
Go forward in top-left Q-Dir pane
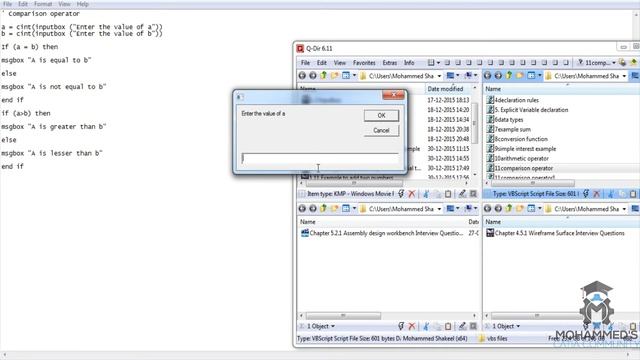(x=313, y=76)
